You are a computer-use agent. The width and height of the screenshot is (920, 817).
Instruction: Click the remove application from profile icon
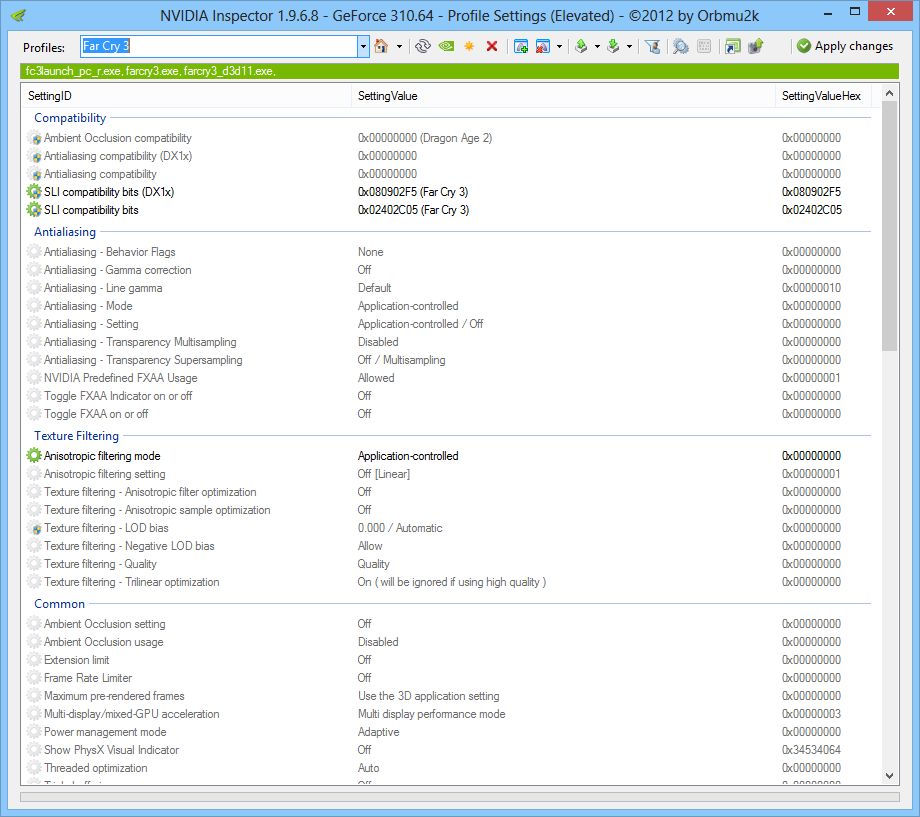[x=543, y=46]
